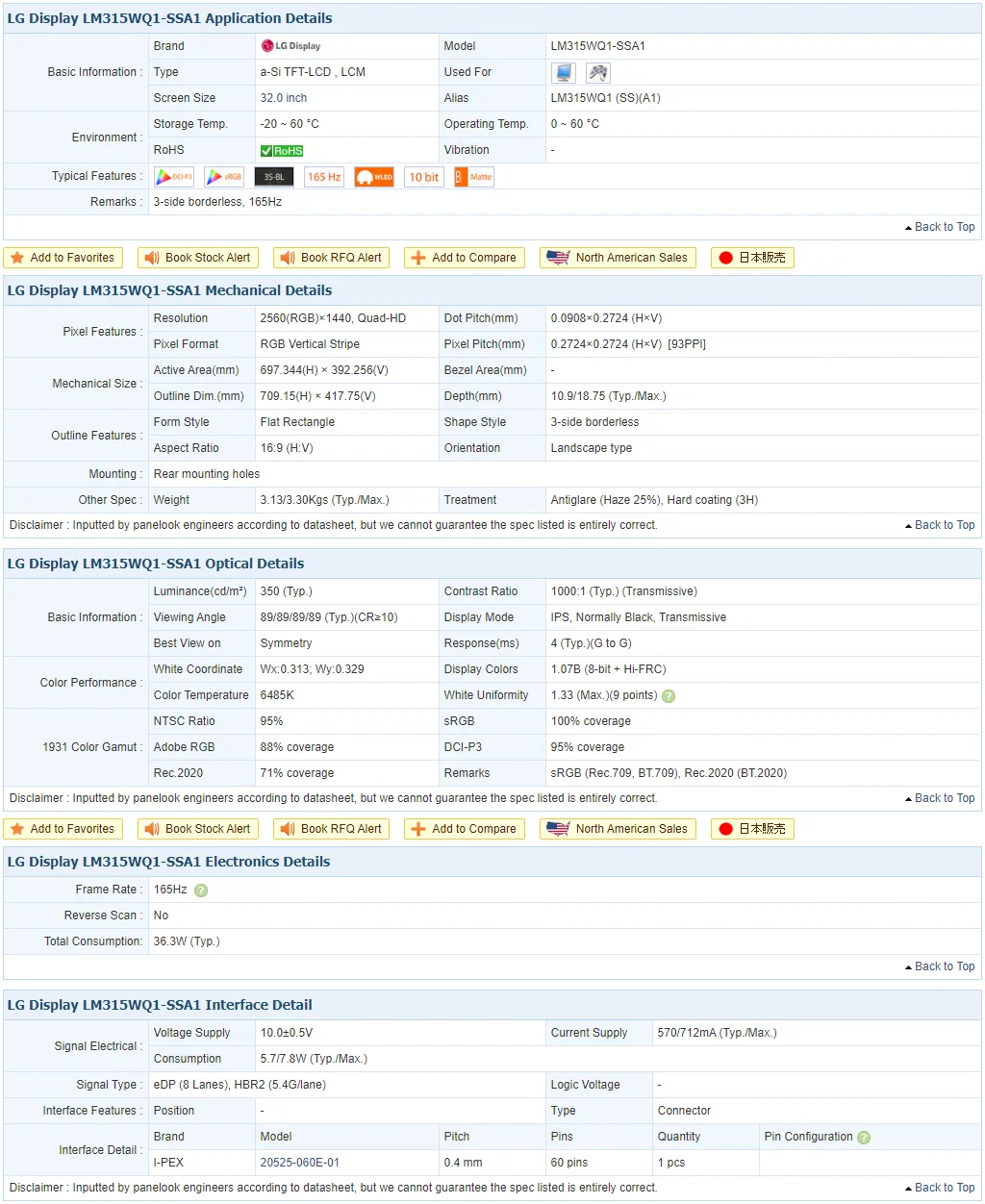Select IPS, Normally Black, Transmissive display mode
Screen dimensions: 985x1204
tap(639, 617)
